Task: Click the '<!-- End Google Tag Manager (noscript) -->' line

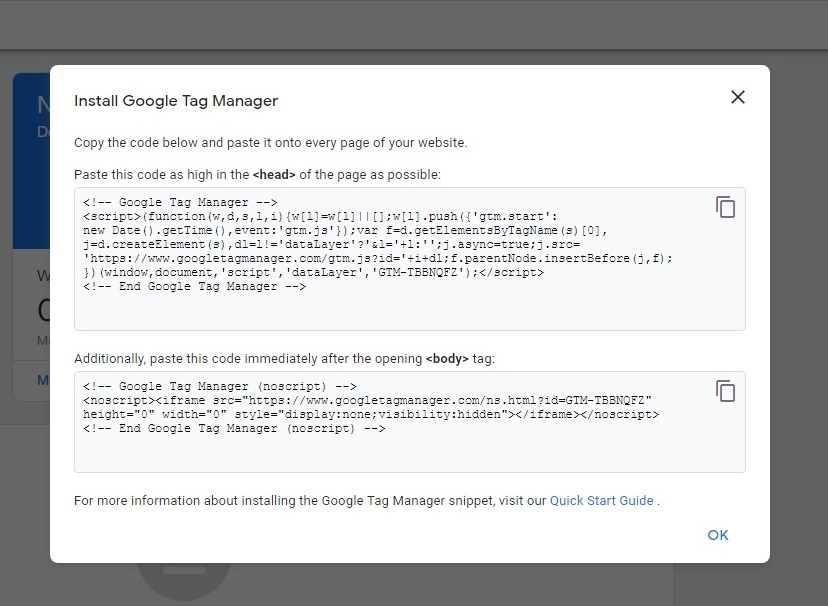Action: tap(234, 428)
